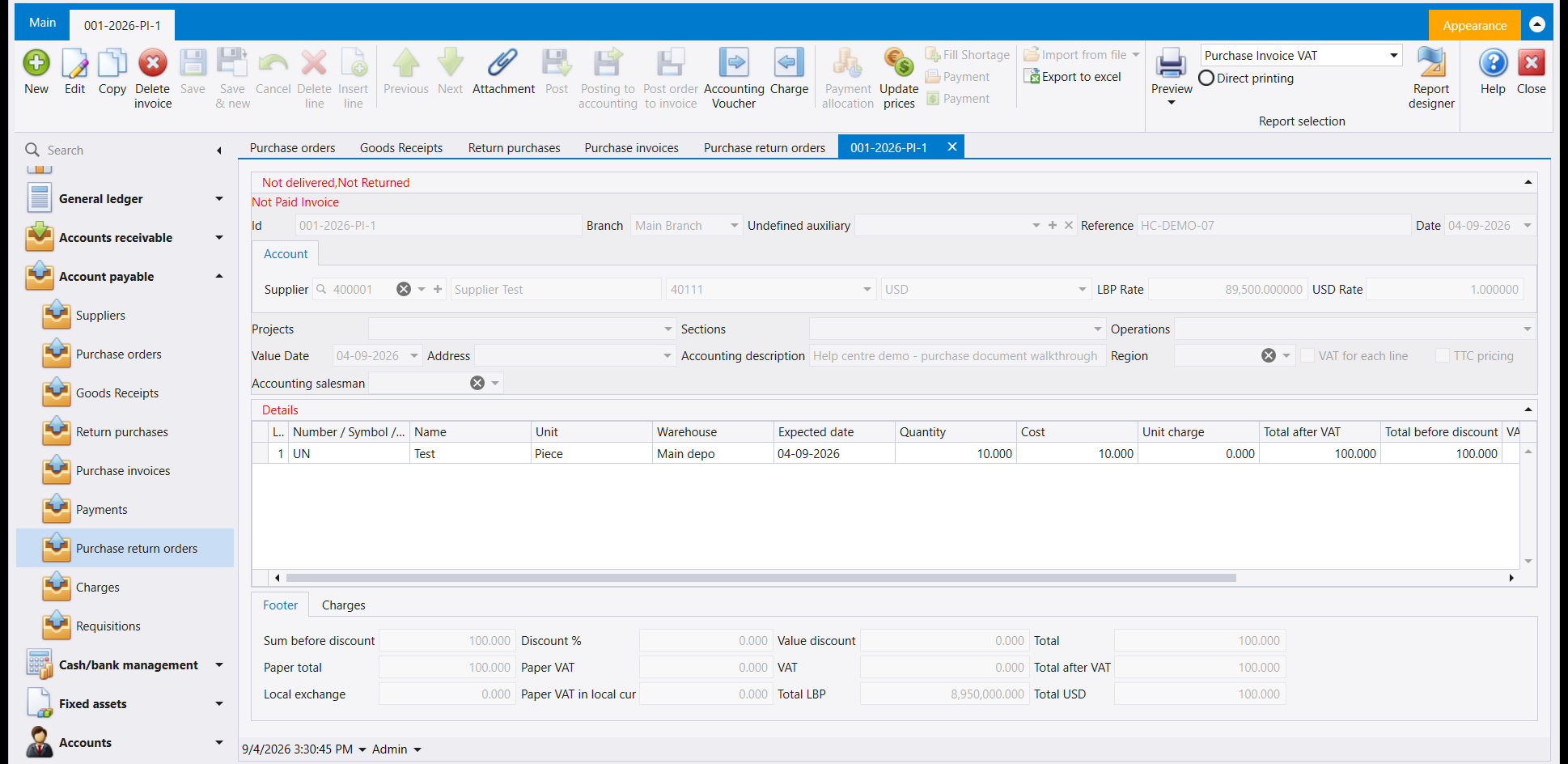The height and width of the screenshot is (764, 1568).
Task: Open the Projects dropdown
Action: [x=522, y=329]
